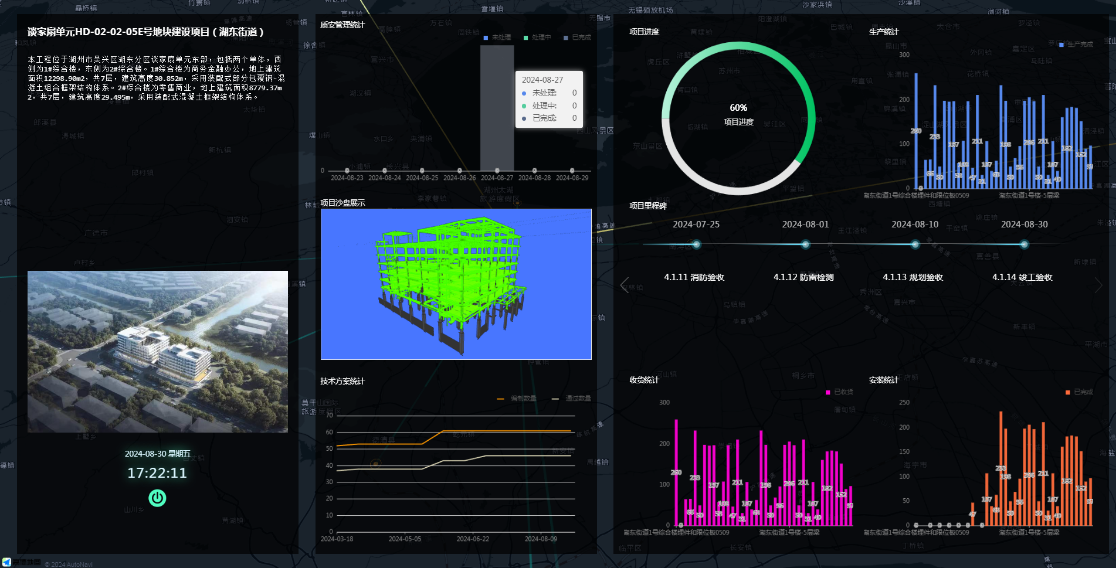Click the 4.1.11 消防验收 milestone label

pyautogui.click(x=693, y=277)
